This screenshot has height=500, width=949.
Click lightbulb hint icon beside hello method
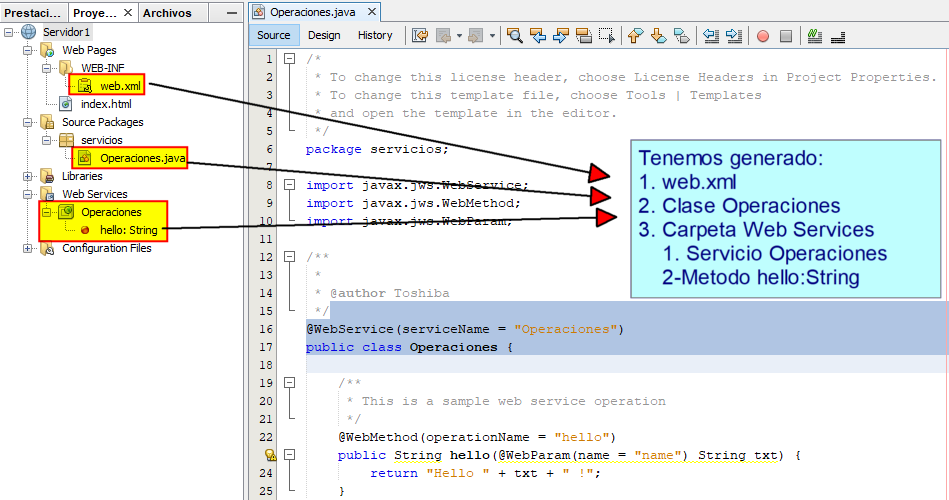(x=270, y=455)
